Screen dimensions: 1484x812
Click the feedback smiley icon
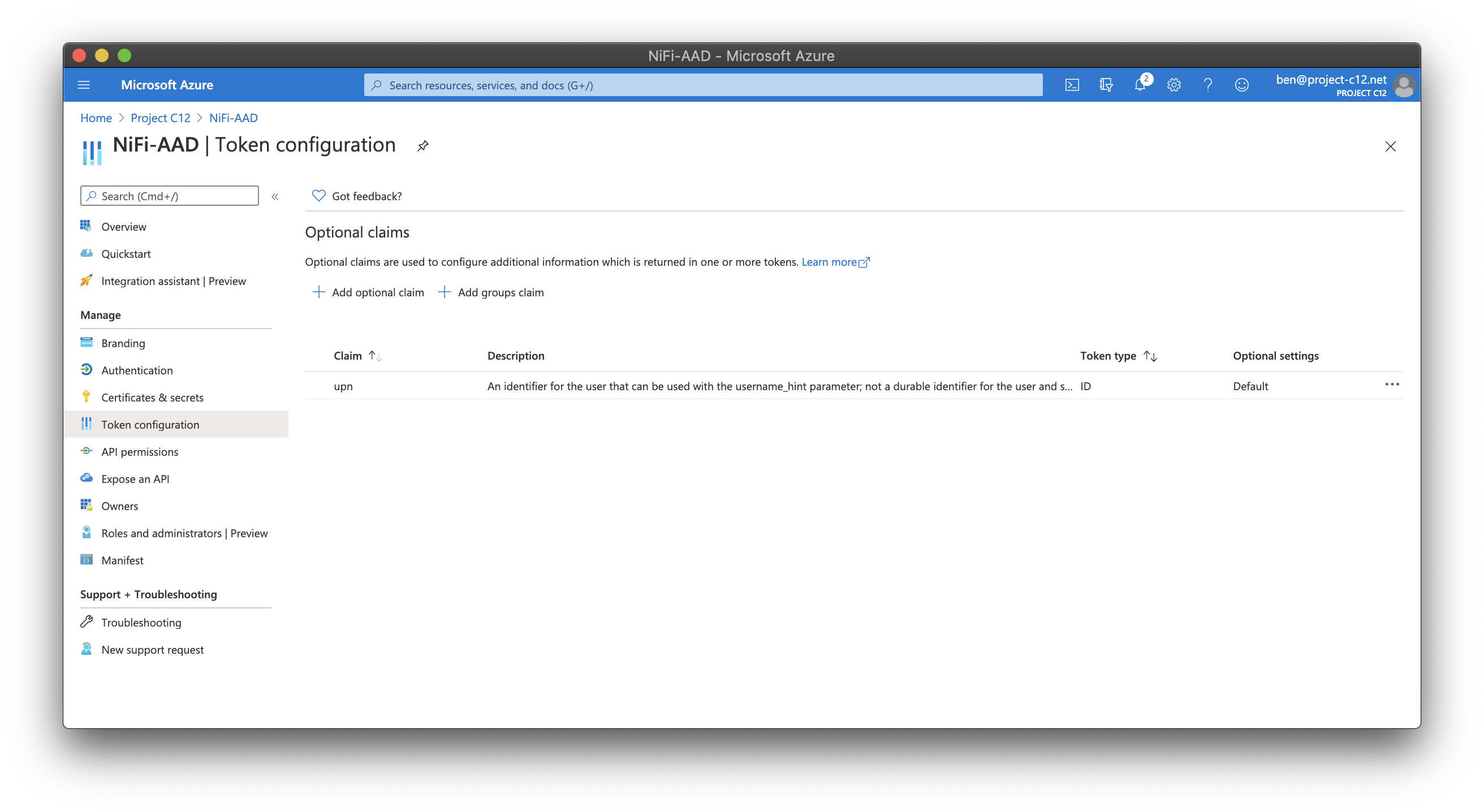(x=1241, y=85)
